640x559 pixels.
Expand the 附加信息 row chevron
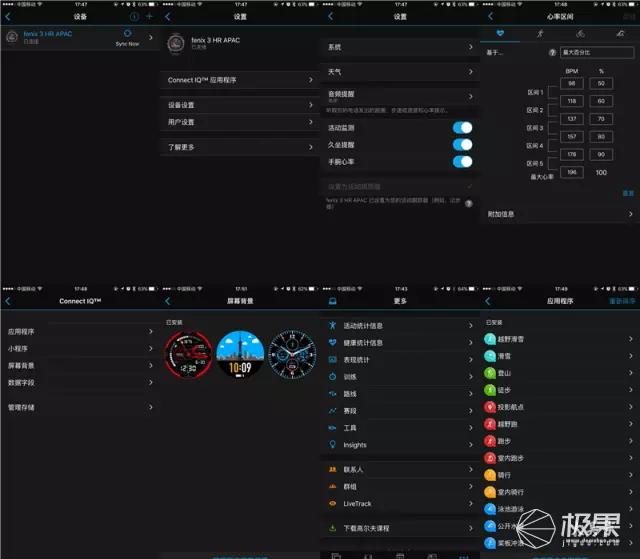tap(631, 214)
